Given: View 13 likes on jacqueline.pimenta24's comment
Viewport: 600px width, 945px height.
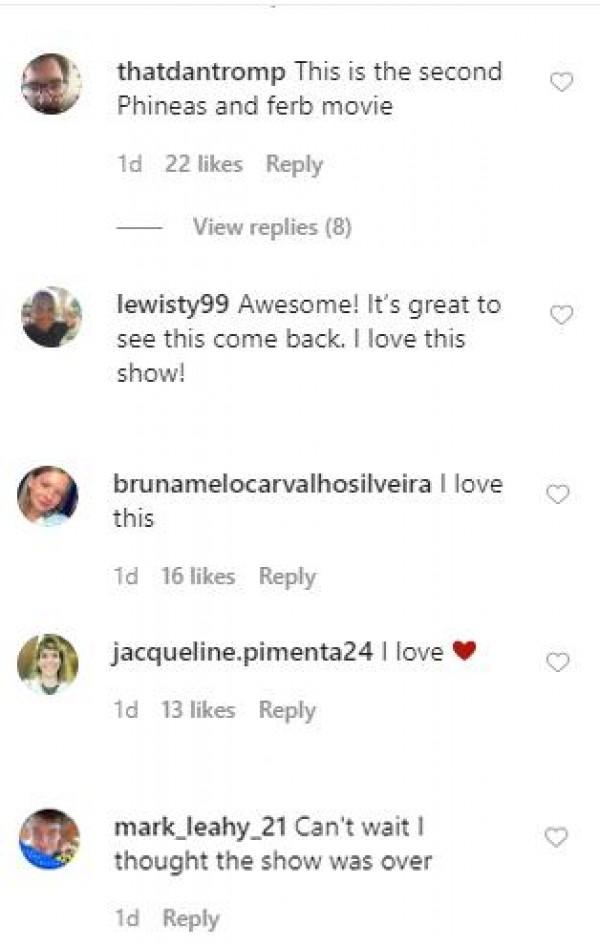Looking at the screenshot, I should (198, 710).
